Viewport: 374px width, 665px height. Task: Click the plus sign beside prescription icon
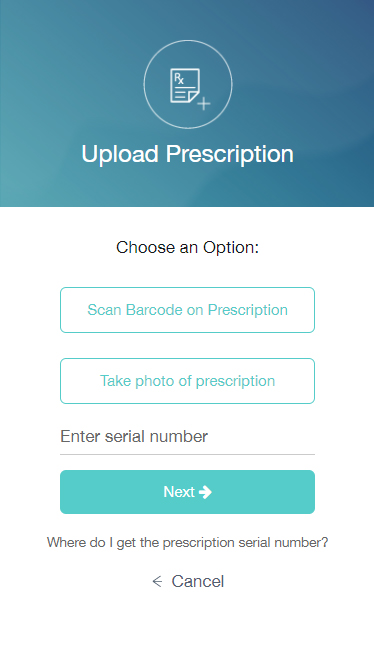204,103
